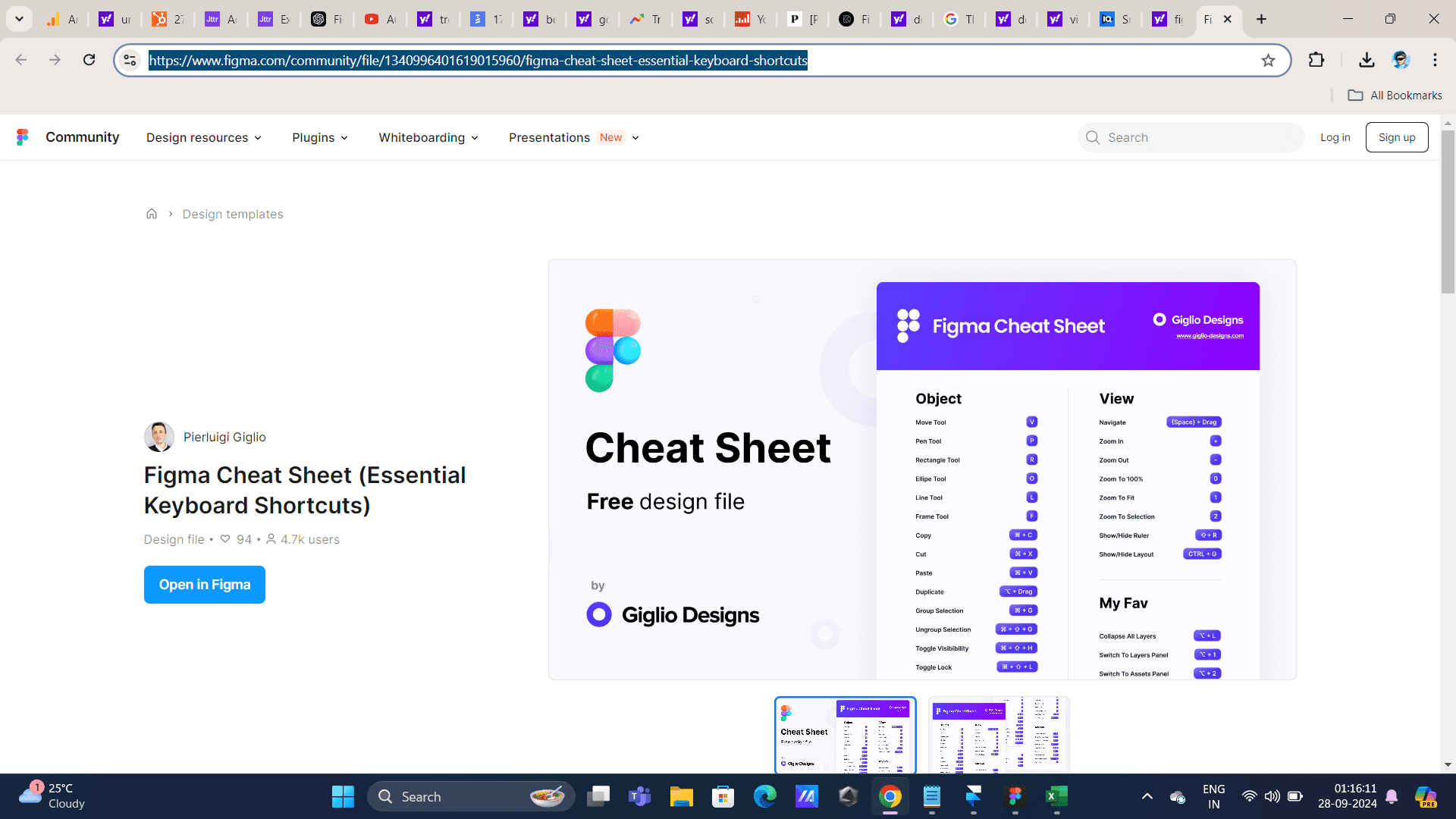The height and width of the screenshot is (819, 1456).
Task: Bookmark this page with star icon
Action: 1268,61
